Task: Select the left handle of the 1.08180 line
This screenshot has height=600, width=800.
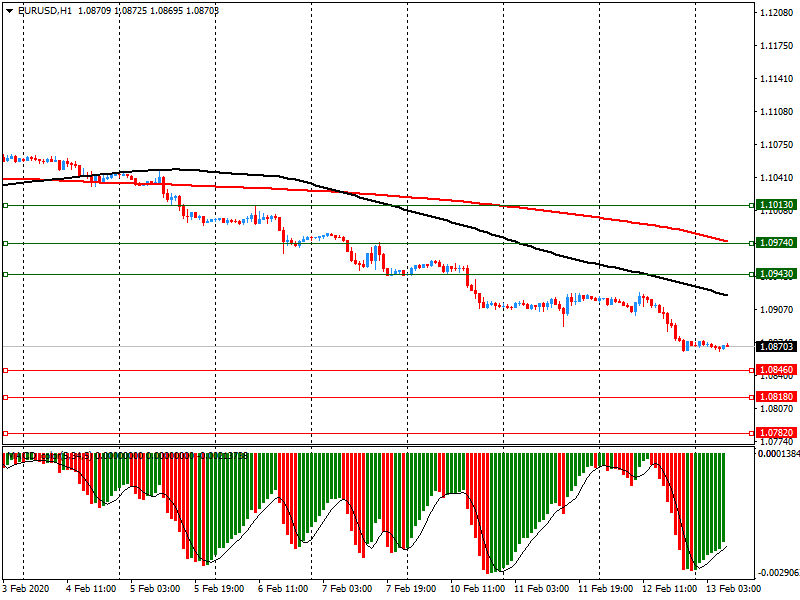Action: coord(5,397)
